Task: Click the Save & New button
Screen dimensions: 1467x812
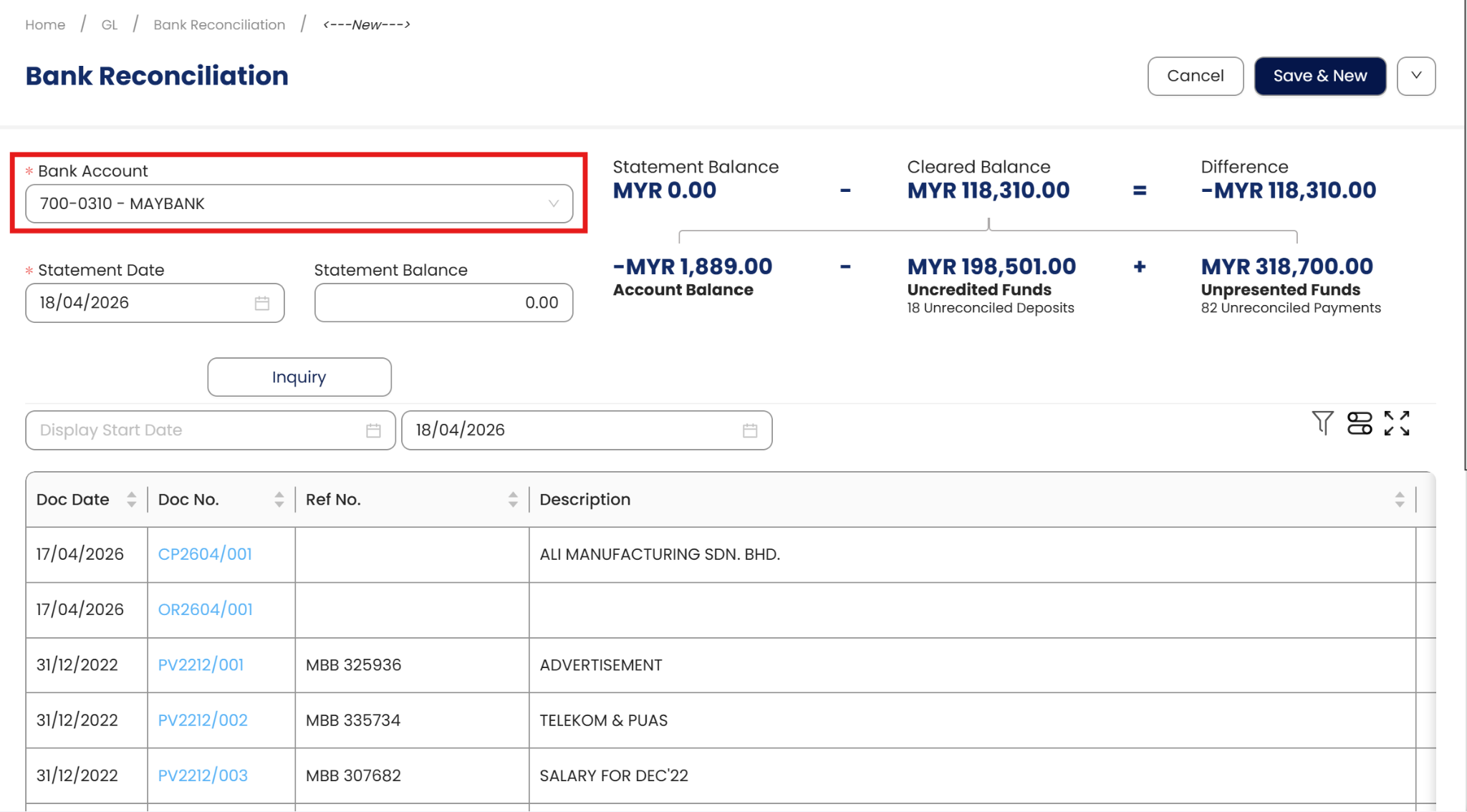Action: click(1319, 76)
